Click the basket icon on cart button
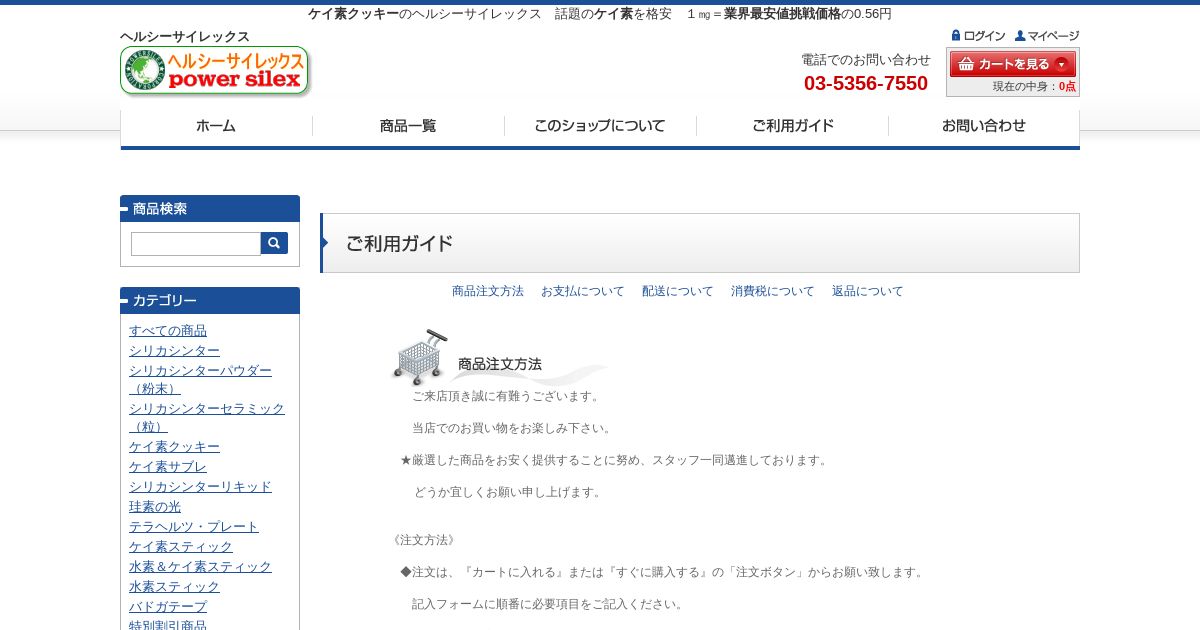 pyautogui.click(x=965, y=64)
